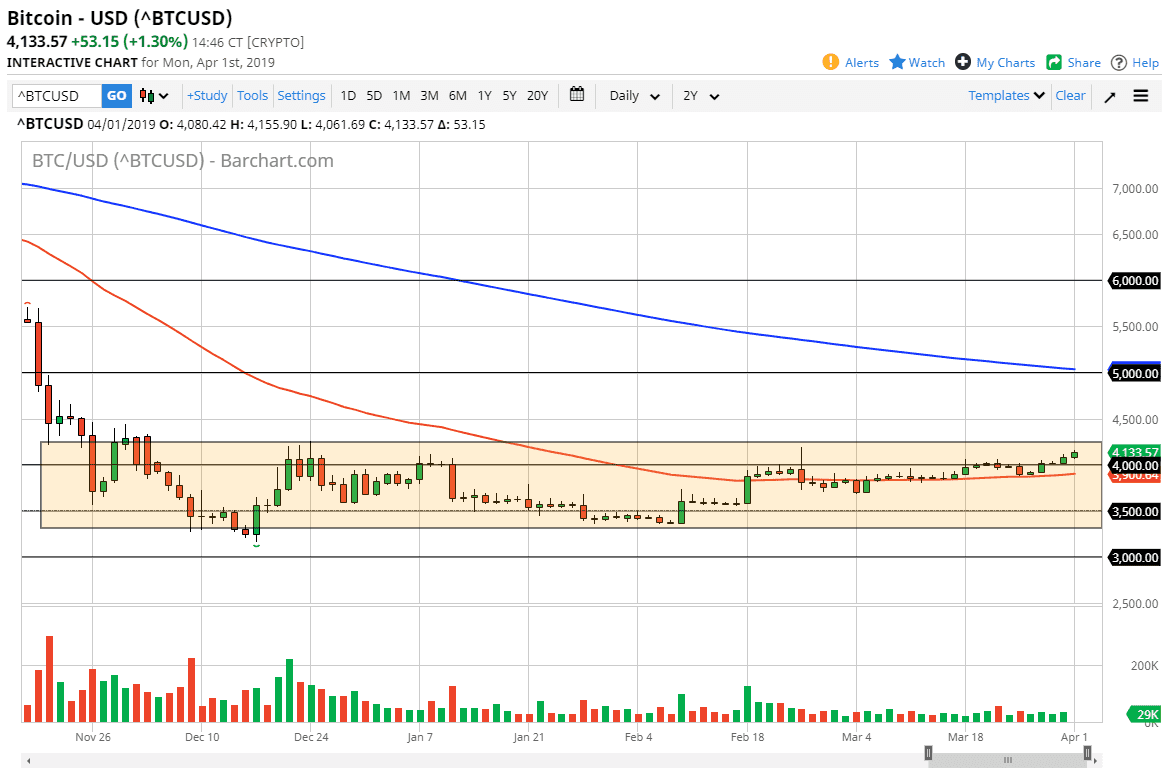Click the Alerts bell icon
The height and width of the screenshot is (772, 1165).
[830, 62]
